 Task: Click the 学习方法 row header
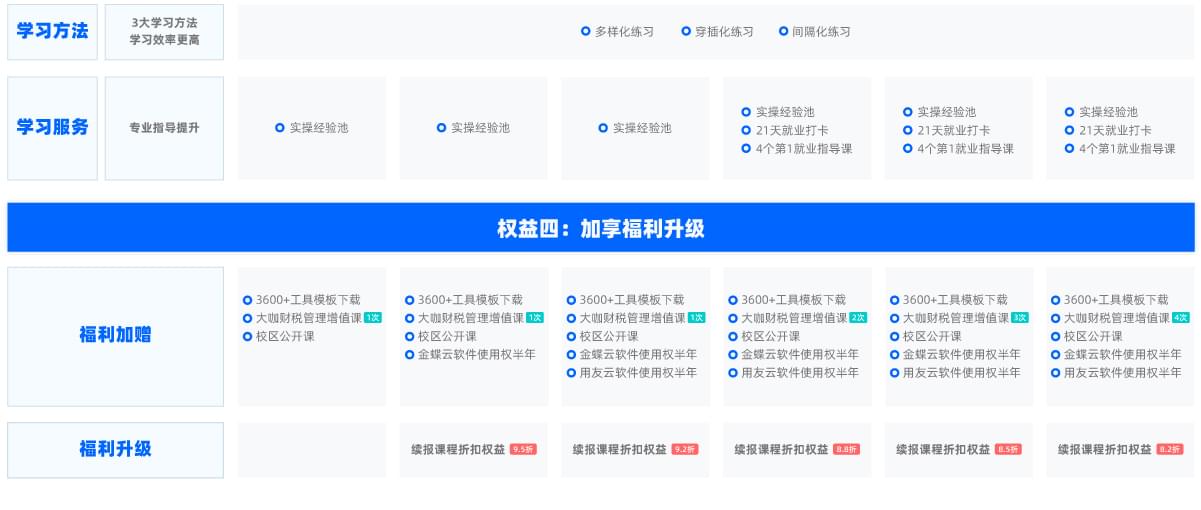52,32
